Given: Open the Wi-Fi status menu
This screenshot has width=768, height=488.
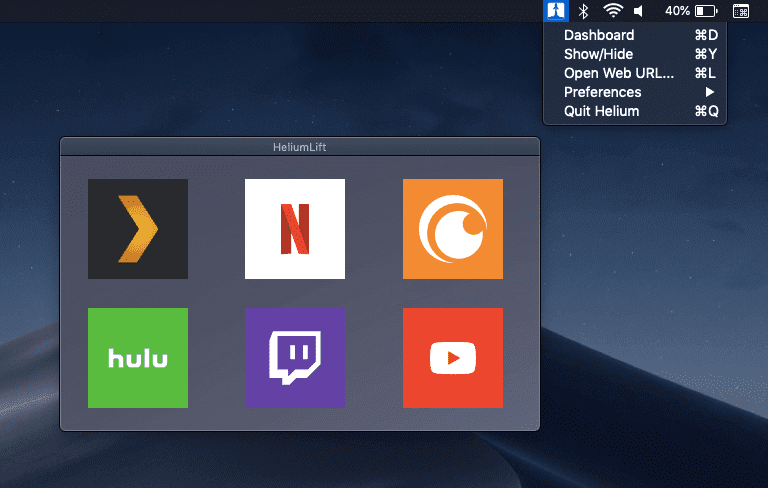Looking at the screenshot, I should [x=613, y=10].
